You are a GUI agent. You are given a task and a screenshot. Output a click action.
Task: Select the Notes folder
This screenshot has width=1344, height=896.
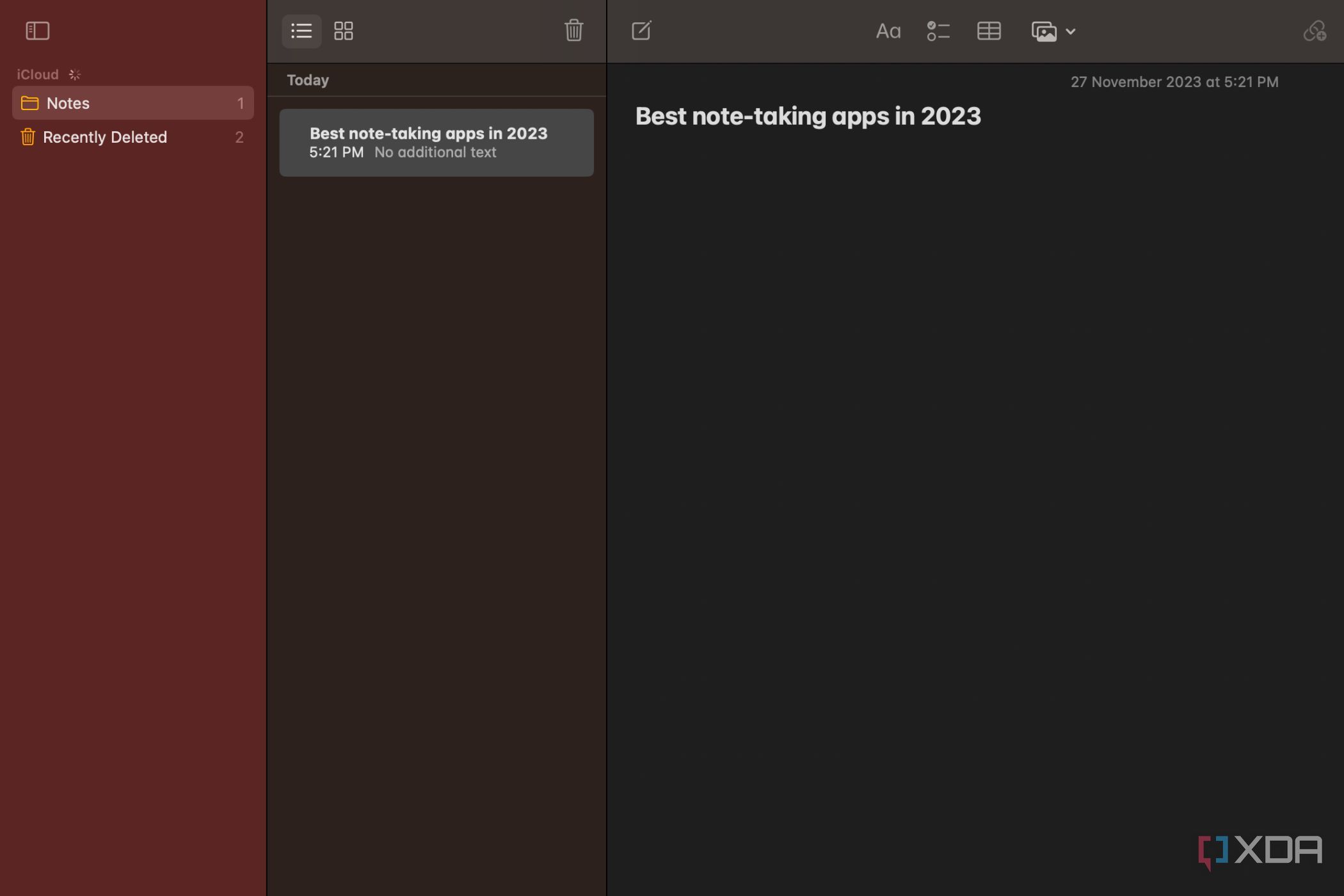(133, 103)
